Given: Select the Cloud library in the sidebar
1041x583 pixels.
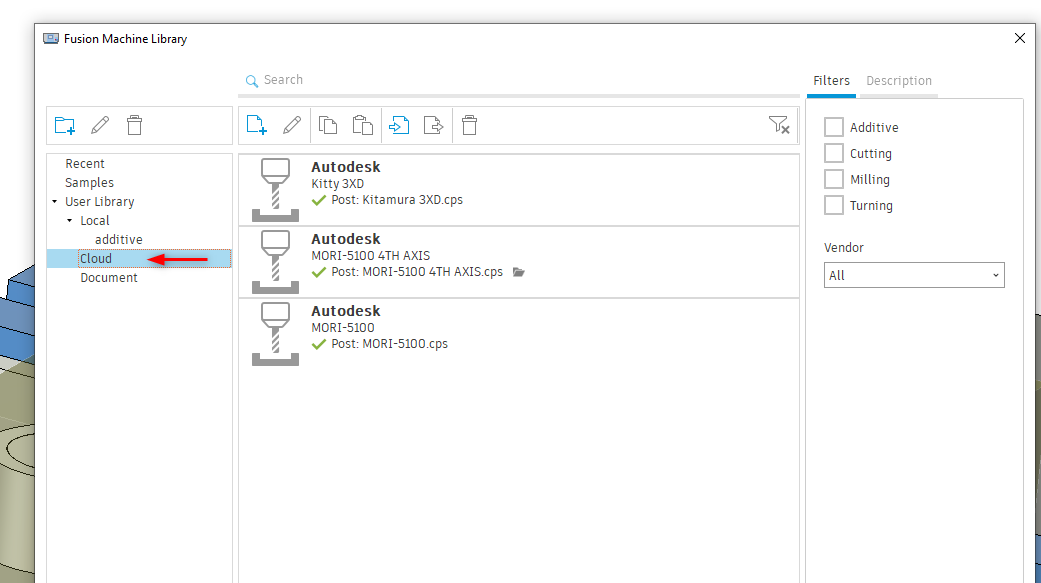Looking at the screenshot, I should pos(96,258).
